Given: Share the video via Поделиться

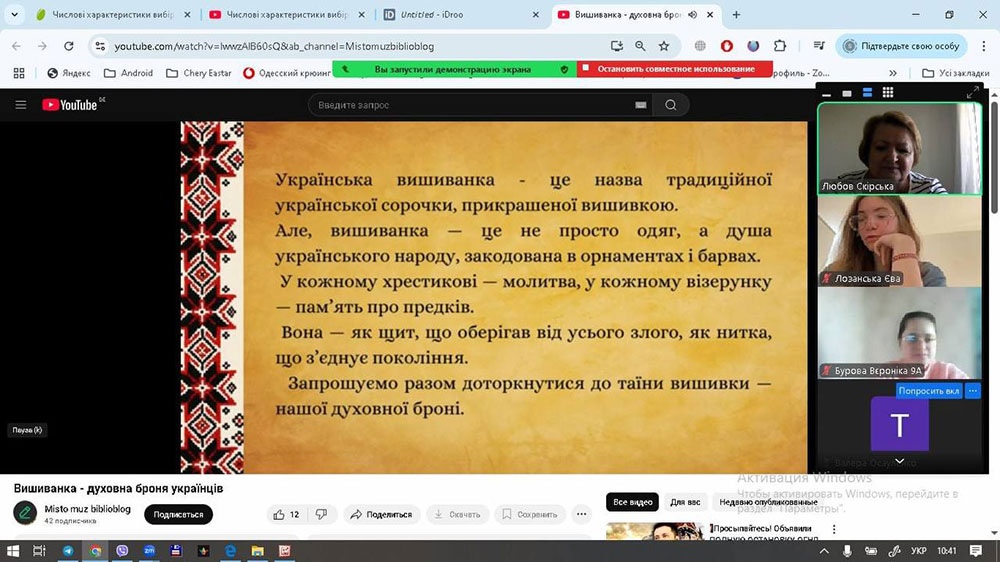Looking at the screenshot, I should (x=381, y=515).
